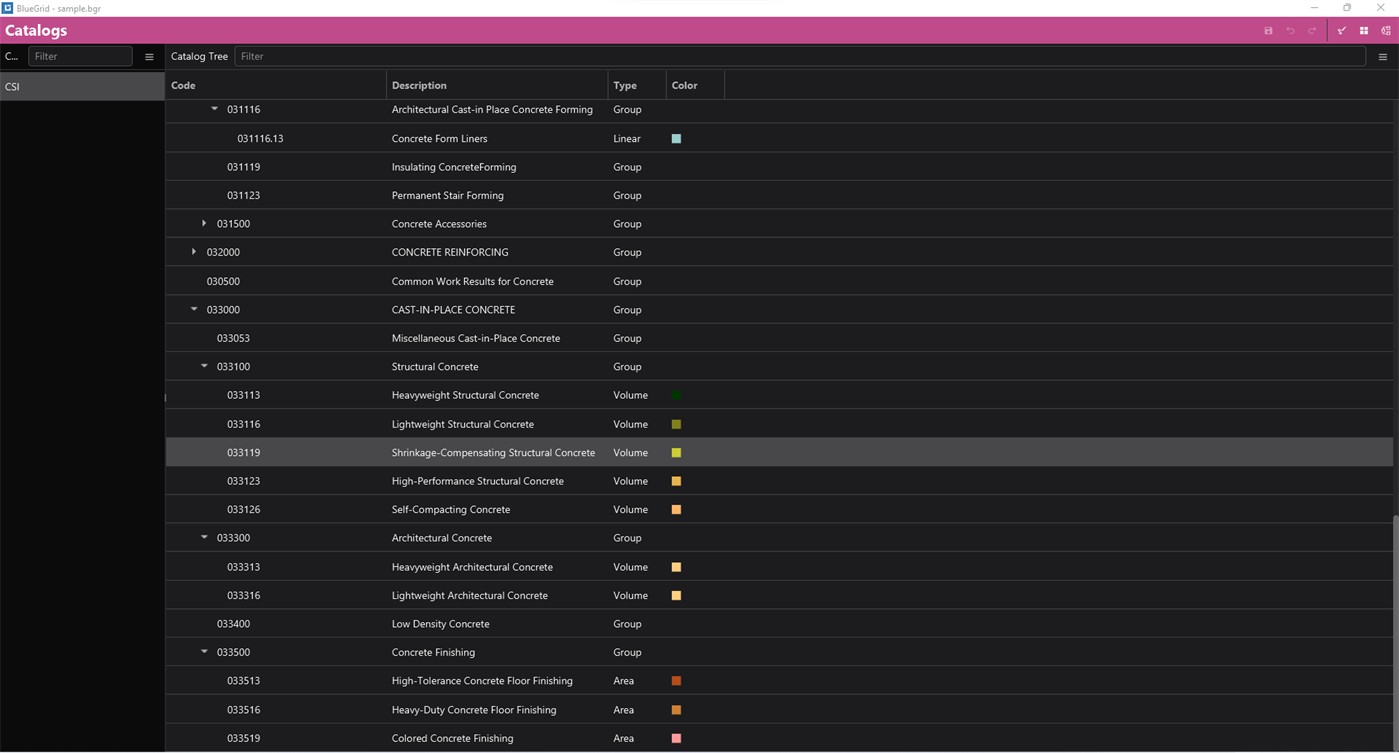Collapse the 033500 Concrete Finishing group
The width and height of the screenshot is (1399, 753).
(204, 652)
